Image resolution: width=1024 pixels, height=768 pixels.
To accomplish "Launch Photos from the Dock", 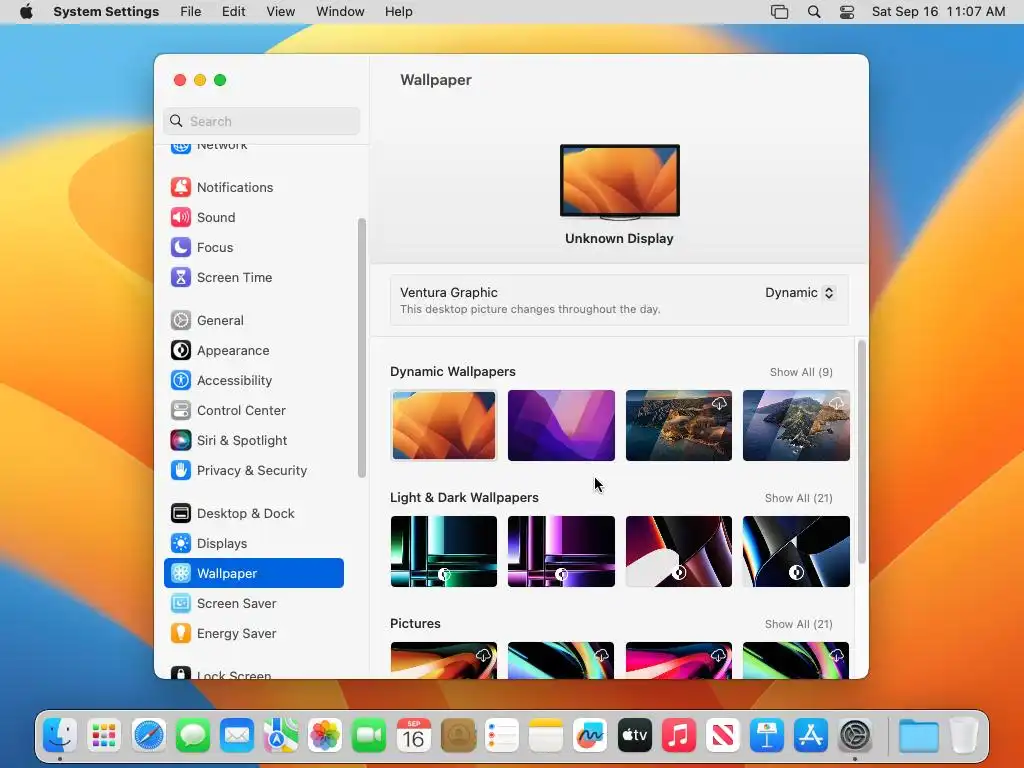I will click(325, 735).
